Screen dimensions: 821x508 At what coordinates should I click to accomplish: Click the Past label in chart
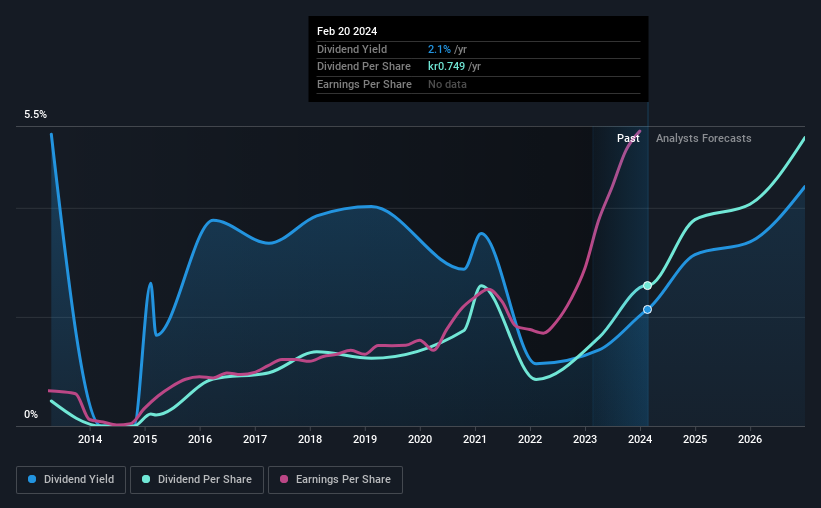coord(628,138)
